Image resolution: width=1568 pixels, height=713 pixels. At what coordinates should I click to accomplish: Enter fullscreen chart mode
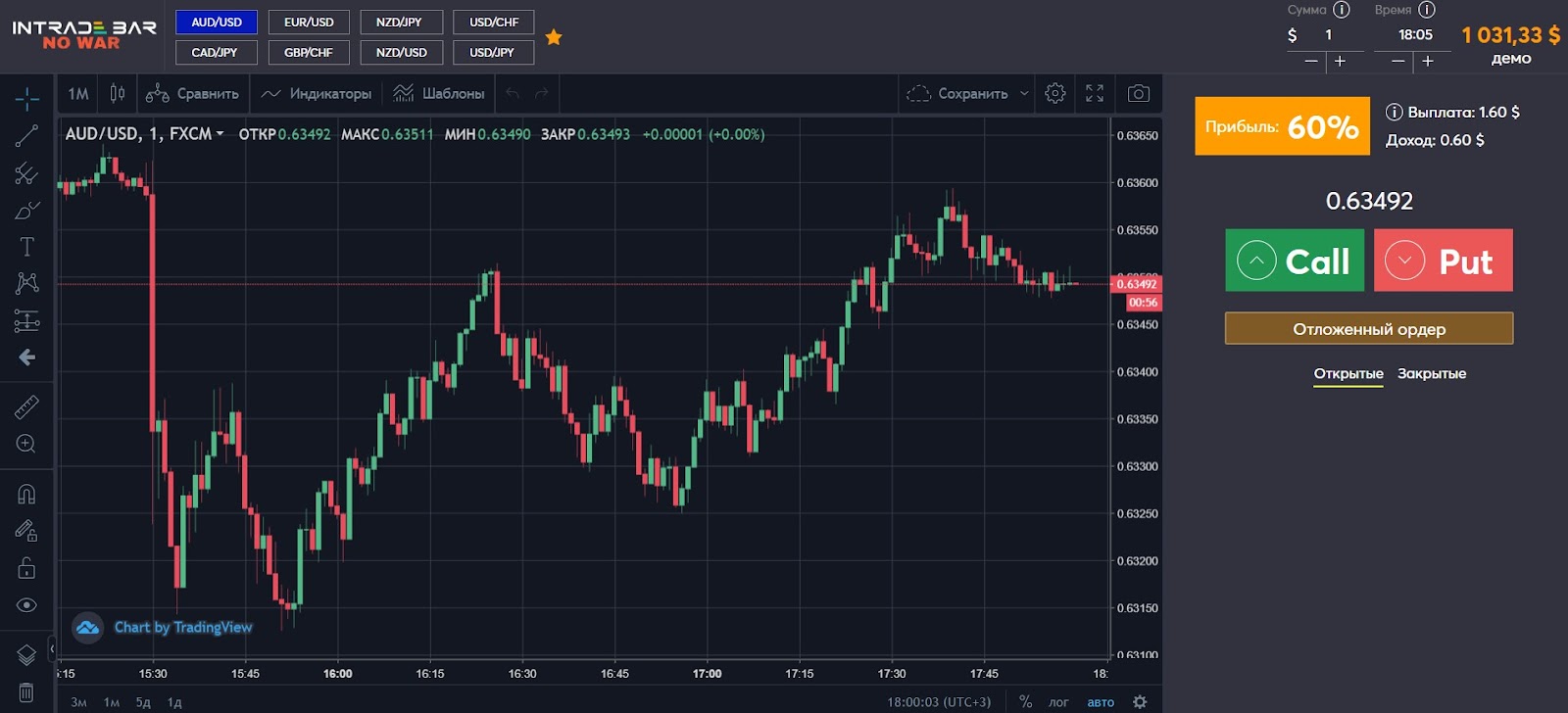[x=1095, y=93]
